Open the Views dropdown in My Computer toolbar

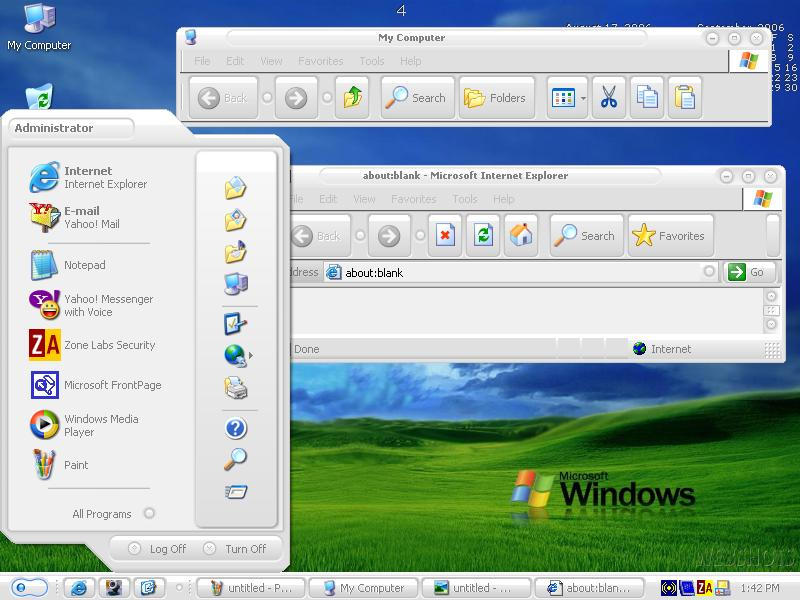(x=583, y=97)
